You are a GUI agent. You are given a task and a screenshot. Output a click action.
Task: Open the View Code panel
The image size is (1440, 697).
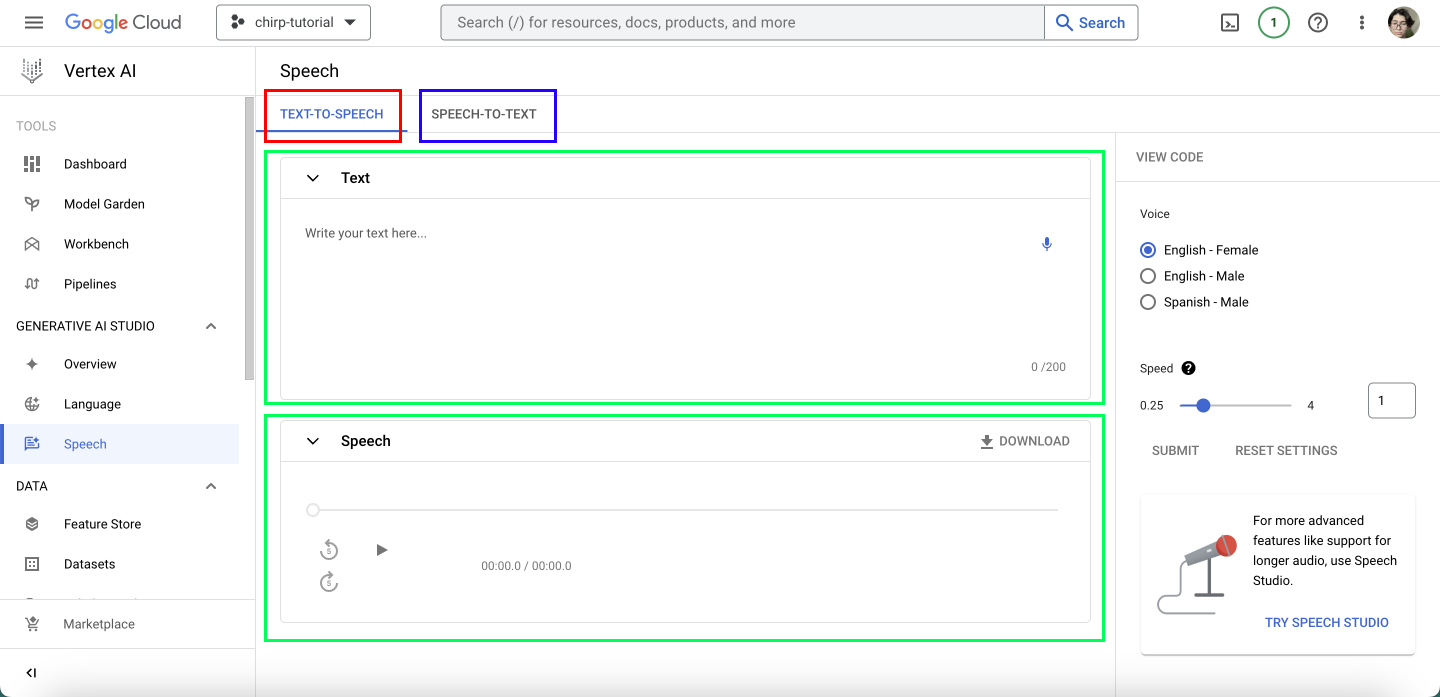pyautogui.click(x=1169, y=157)
